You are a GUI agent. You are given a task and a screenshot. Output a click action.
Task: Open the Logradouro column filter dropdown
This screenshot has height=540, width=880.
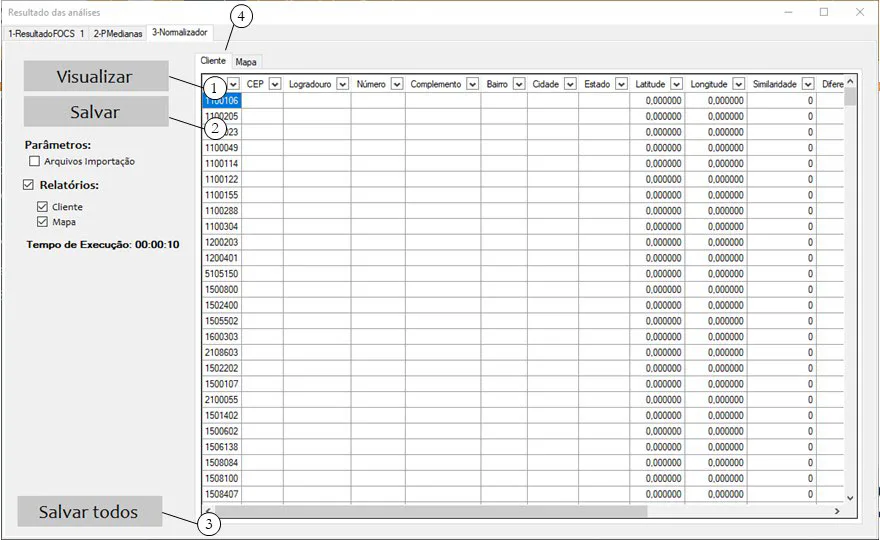click(342, 84)
